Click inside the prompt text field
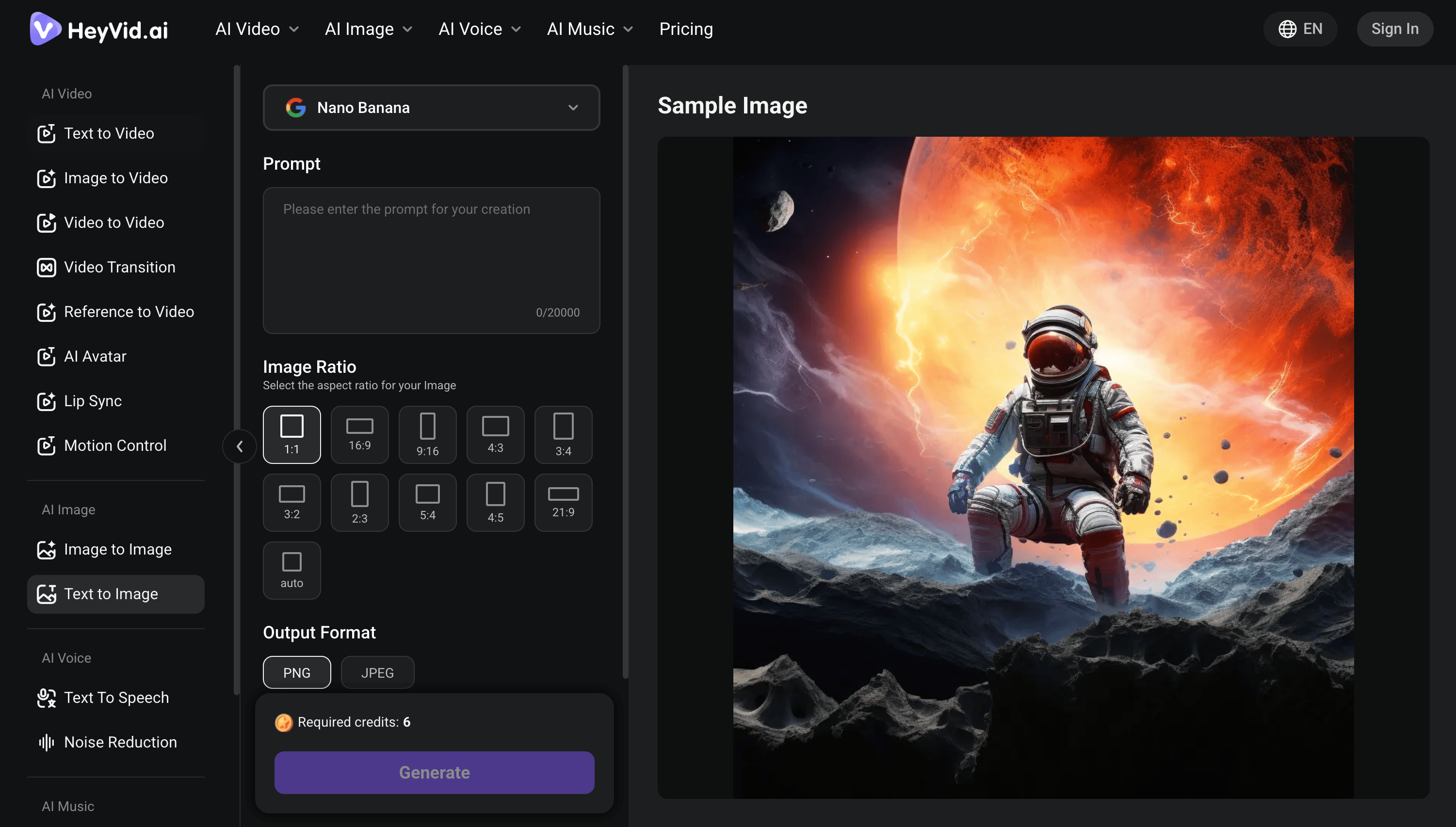 click(x=431, y=260)
